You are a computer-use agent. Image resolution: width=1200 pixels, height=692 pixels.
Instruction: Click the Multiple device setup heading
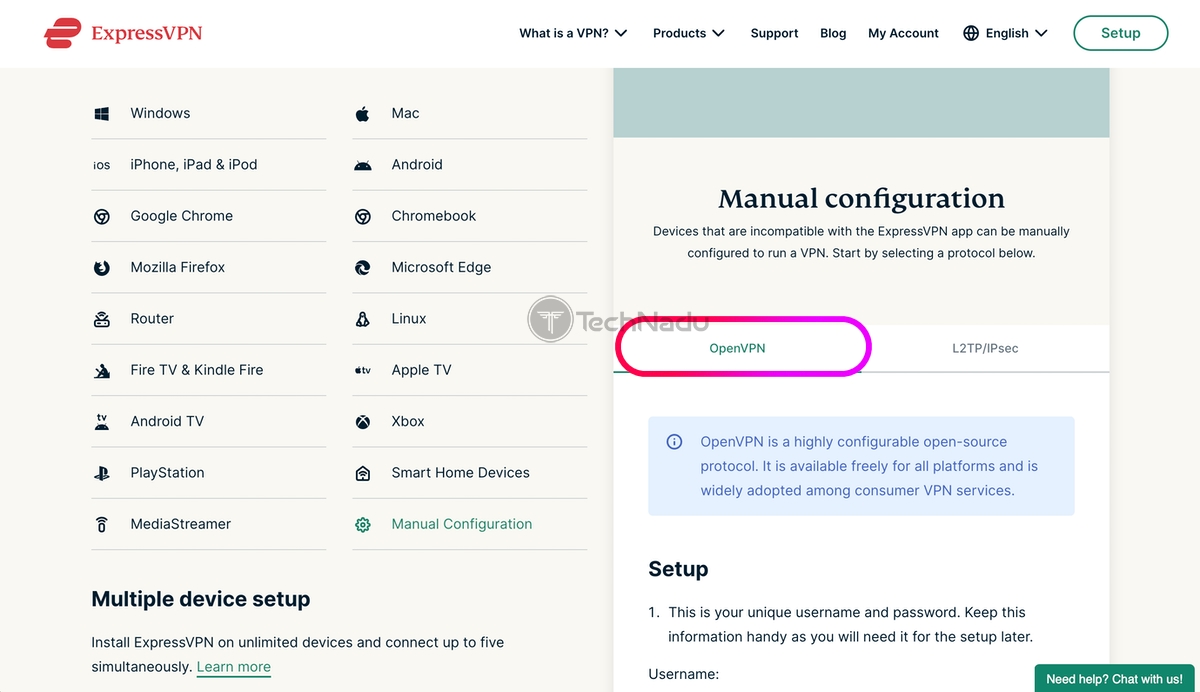(201, 599)
